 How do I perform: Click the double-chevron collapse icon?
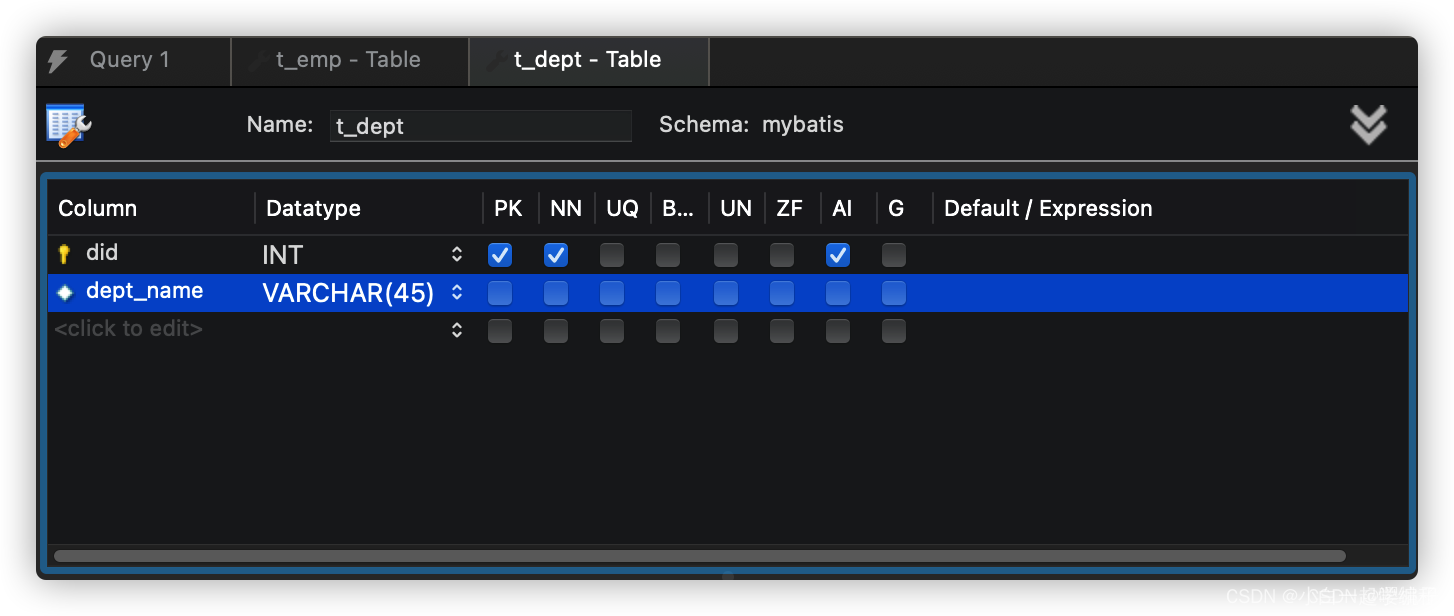[x=1368, y=125]
